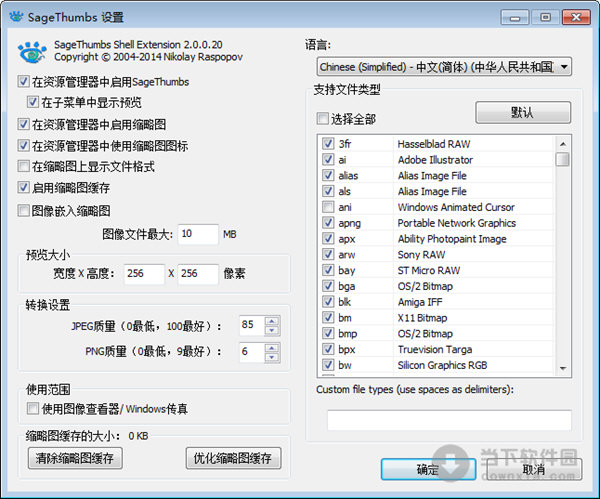Toggle 启用缩略图缓存 checkbox
Image resolution: width=600 pixels, height=499 pixels.
[23, 188]
